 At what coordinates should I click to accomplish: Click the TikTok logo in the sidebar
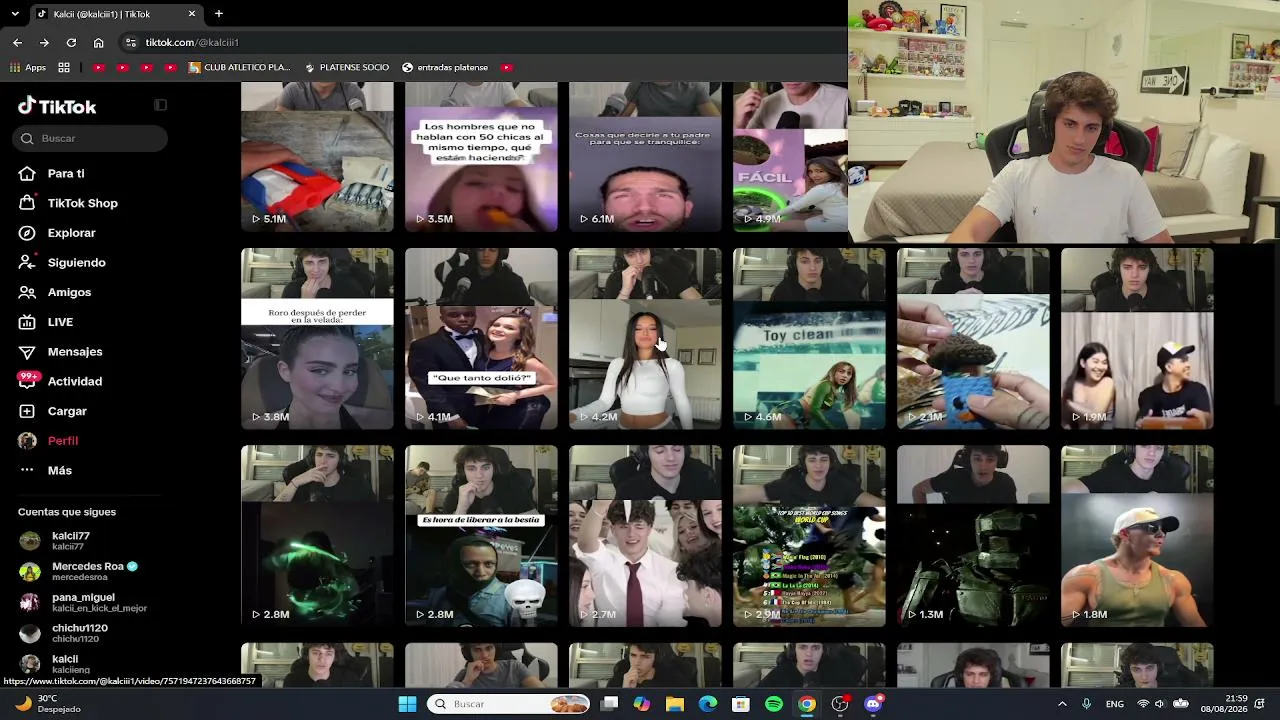(x=57, y=106)
